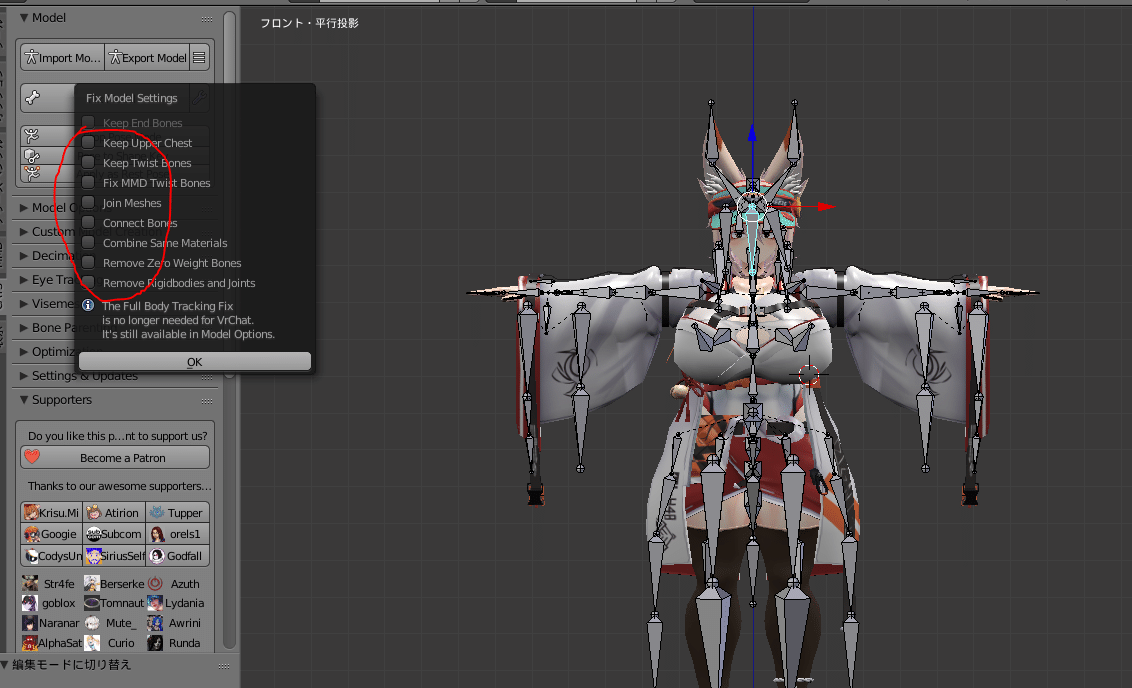Image resolution: width=1132 pixels, height=688 pixels.
Task: Click Mute_ supporter avatar icon
Action: 92,623
